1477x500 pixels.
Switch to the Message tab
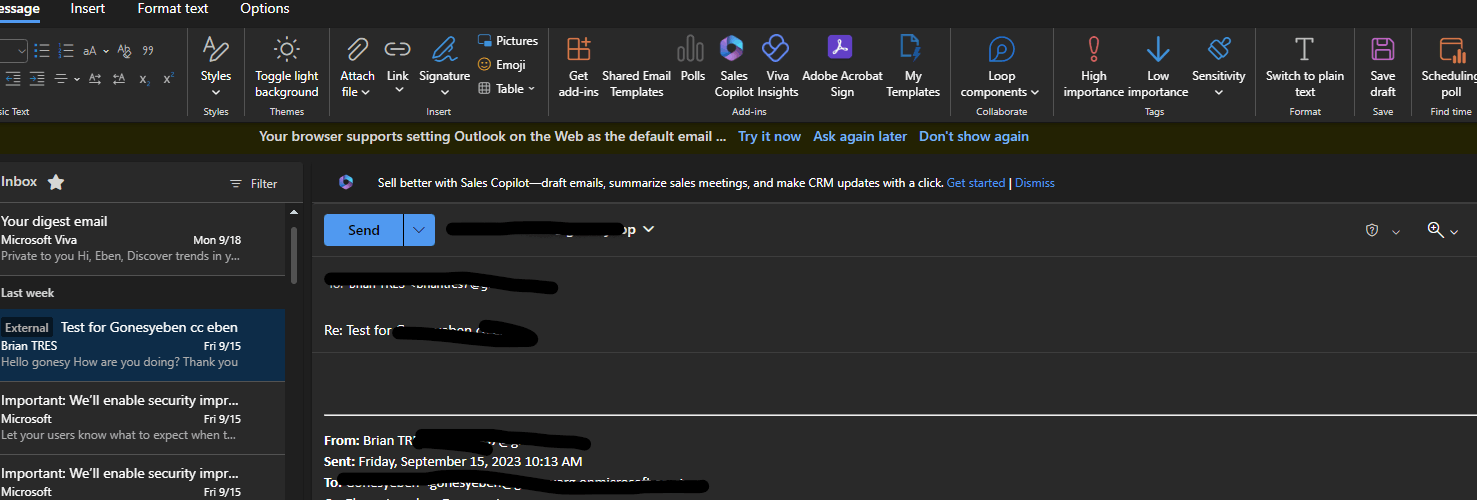(20, 9)
